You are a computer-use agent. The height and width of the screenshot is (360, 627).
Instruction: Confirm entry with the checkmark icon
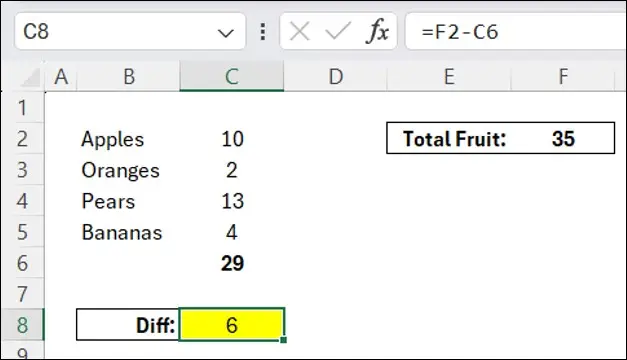point(338,31)
